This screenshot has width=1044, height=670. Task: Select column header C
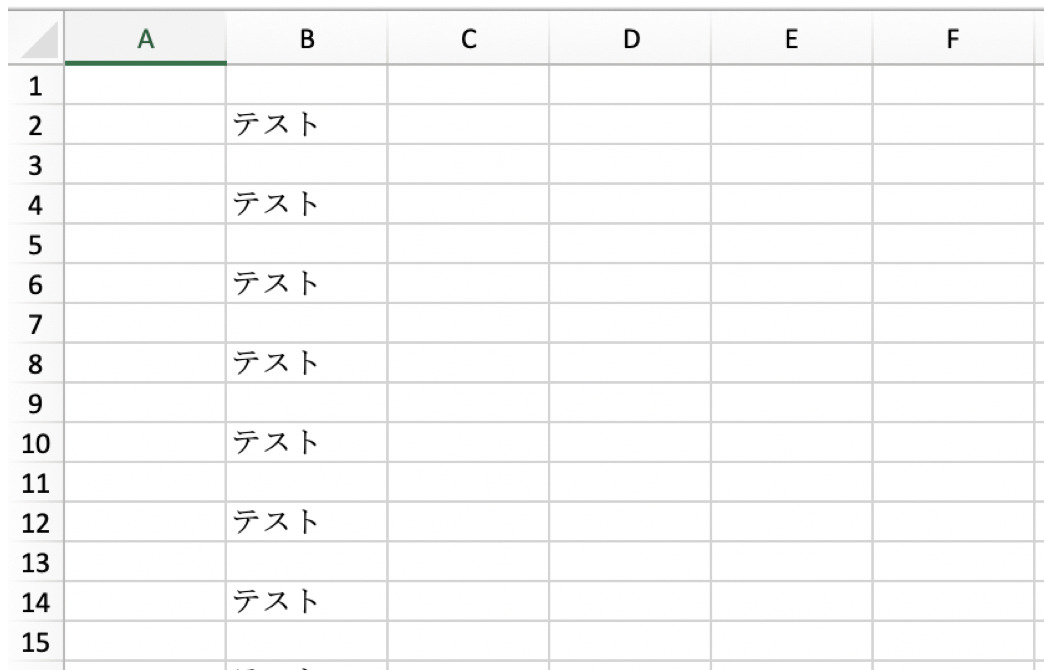coord(468,40)
